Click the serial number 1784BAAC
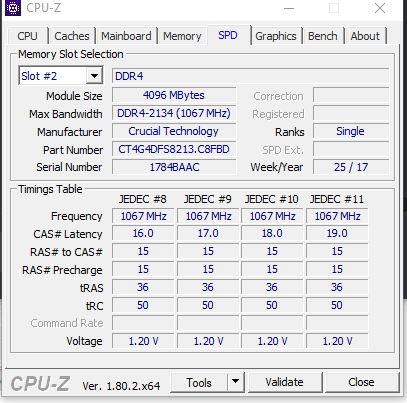The width and height of the screenshot is (407, 403). (x=174, y=167)
